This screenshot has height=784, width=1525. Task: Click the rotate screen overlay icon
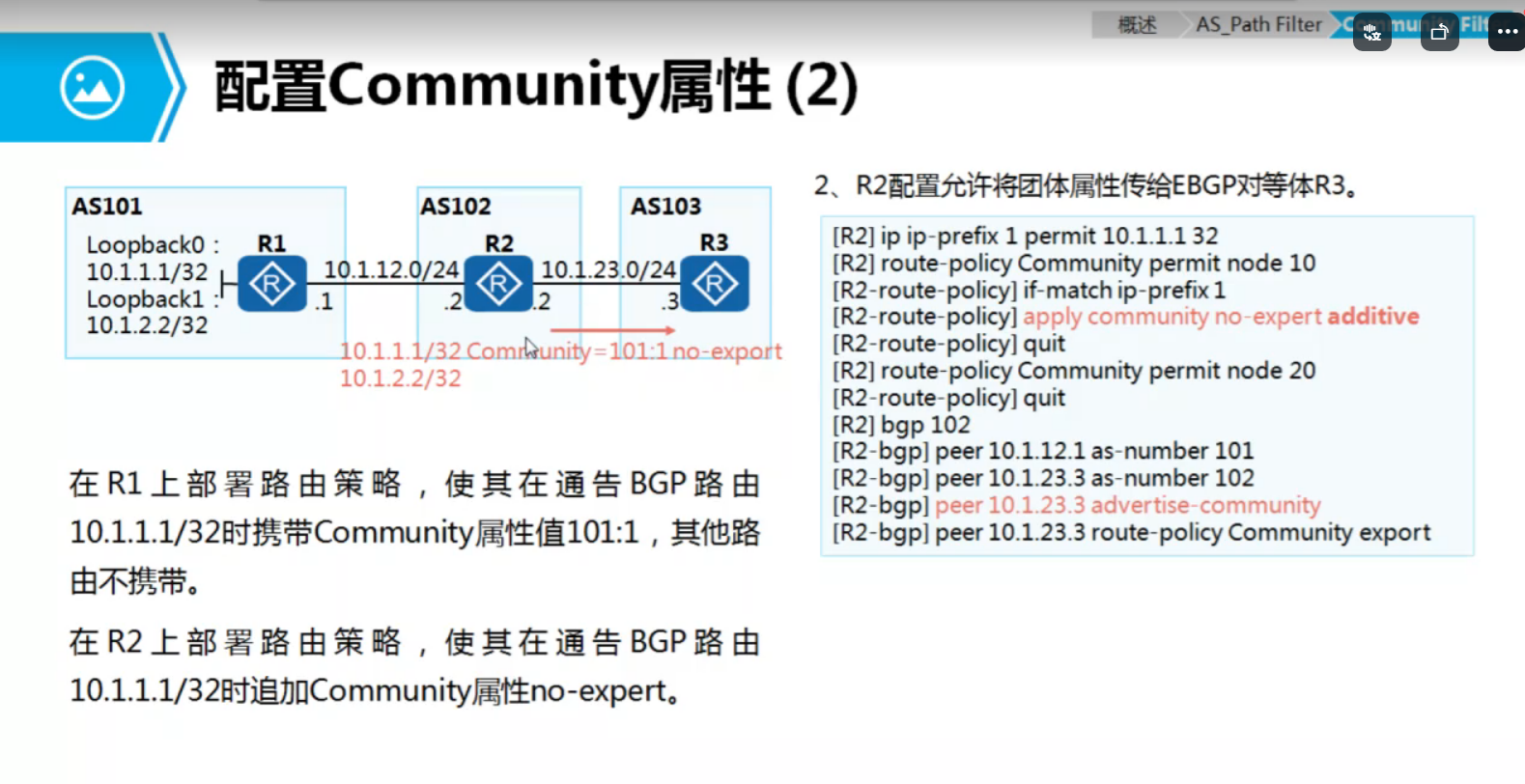pyautogui.click(x=1439, y=32)
